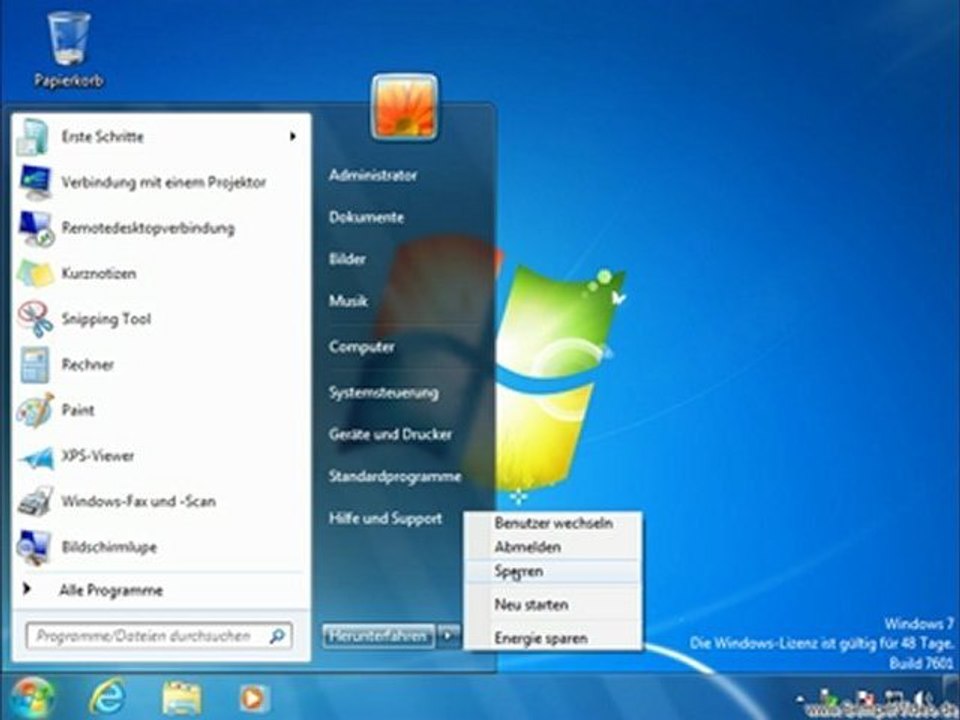Click the Snipping Tool scissors icon

[36, 319]
